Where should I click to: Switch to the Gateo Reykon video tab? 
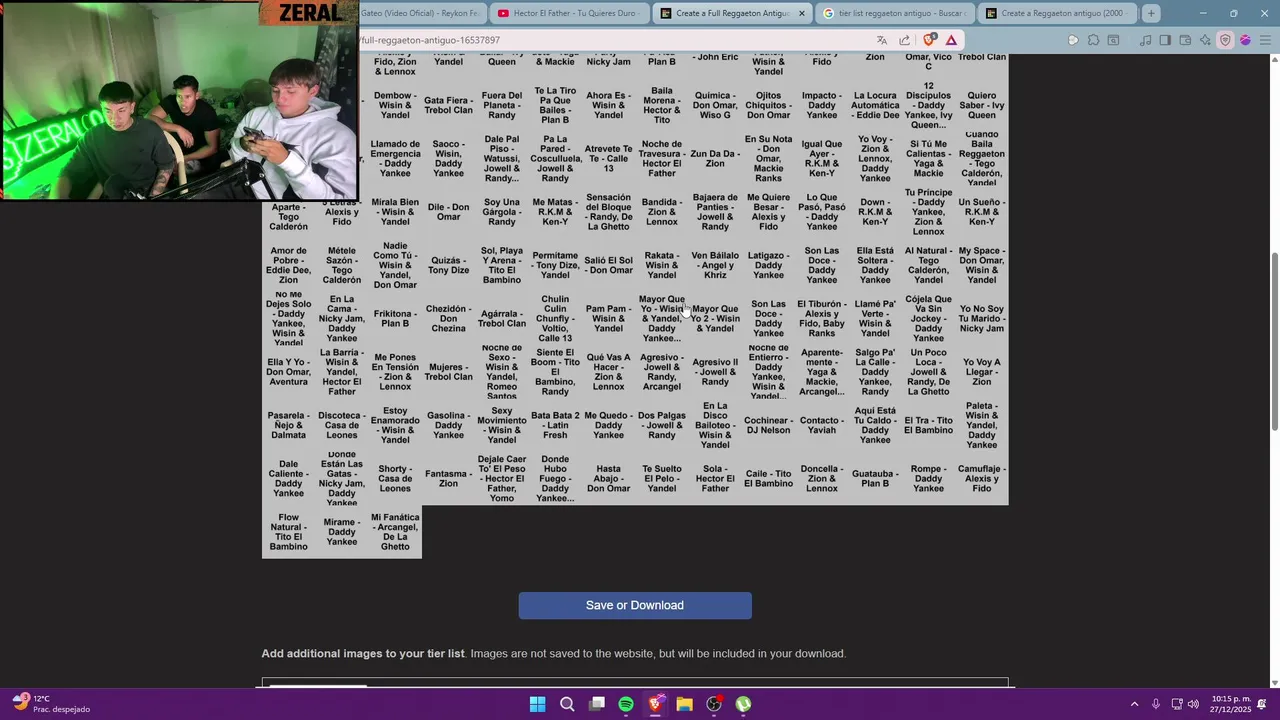click(x=422, y=13)
